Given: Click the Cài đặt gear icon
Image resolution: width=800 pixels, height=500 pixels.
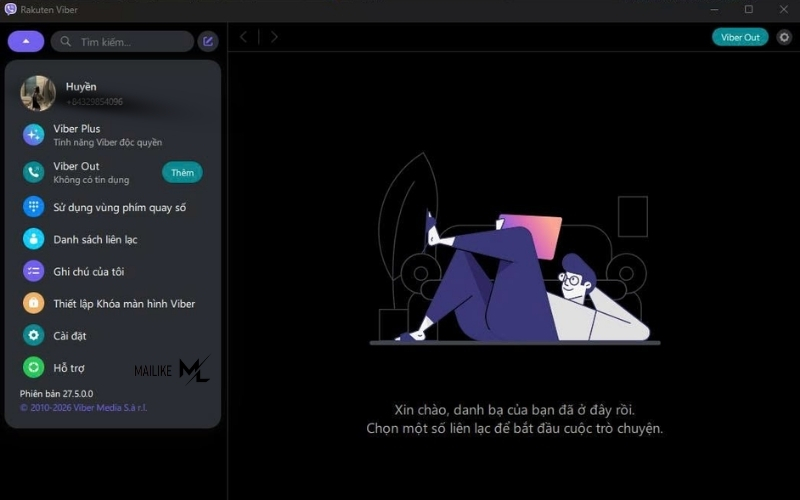Looking at the screenshot, I should 34,335.
